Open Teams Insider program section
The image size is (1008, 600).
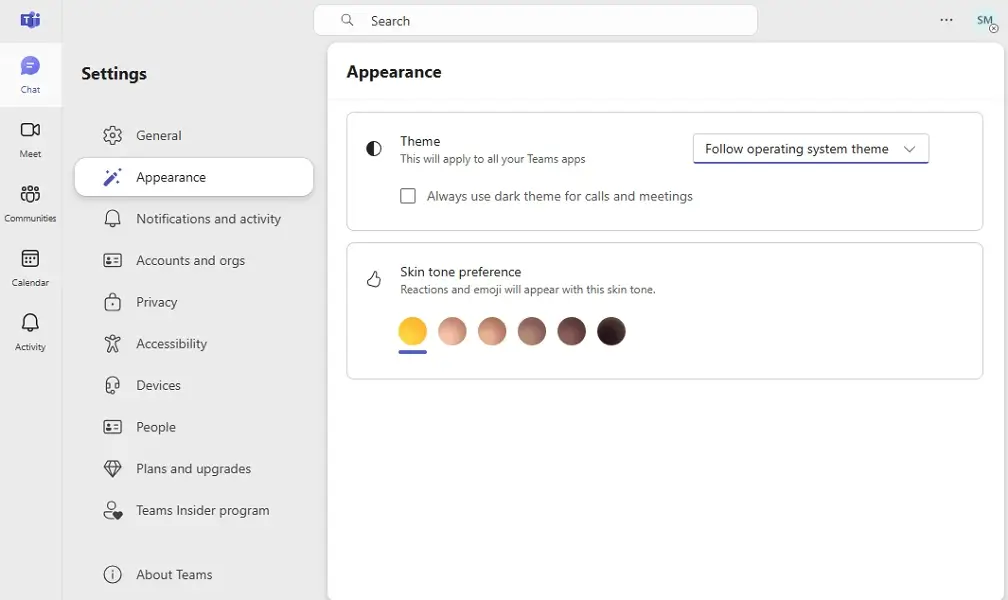(x=194, y=511)
